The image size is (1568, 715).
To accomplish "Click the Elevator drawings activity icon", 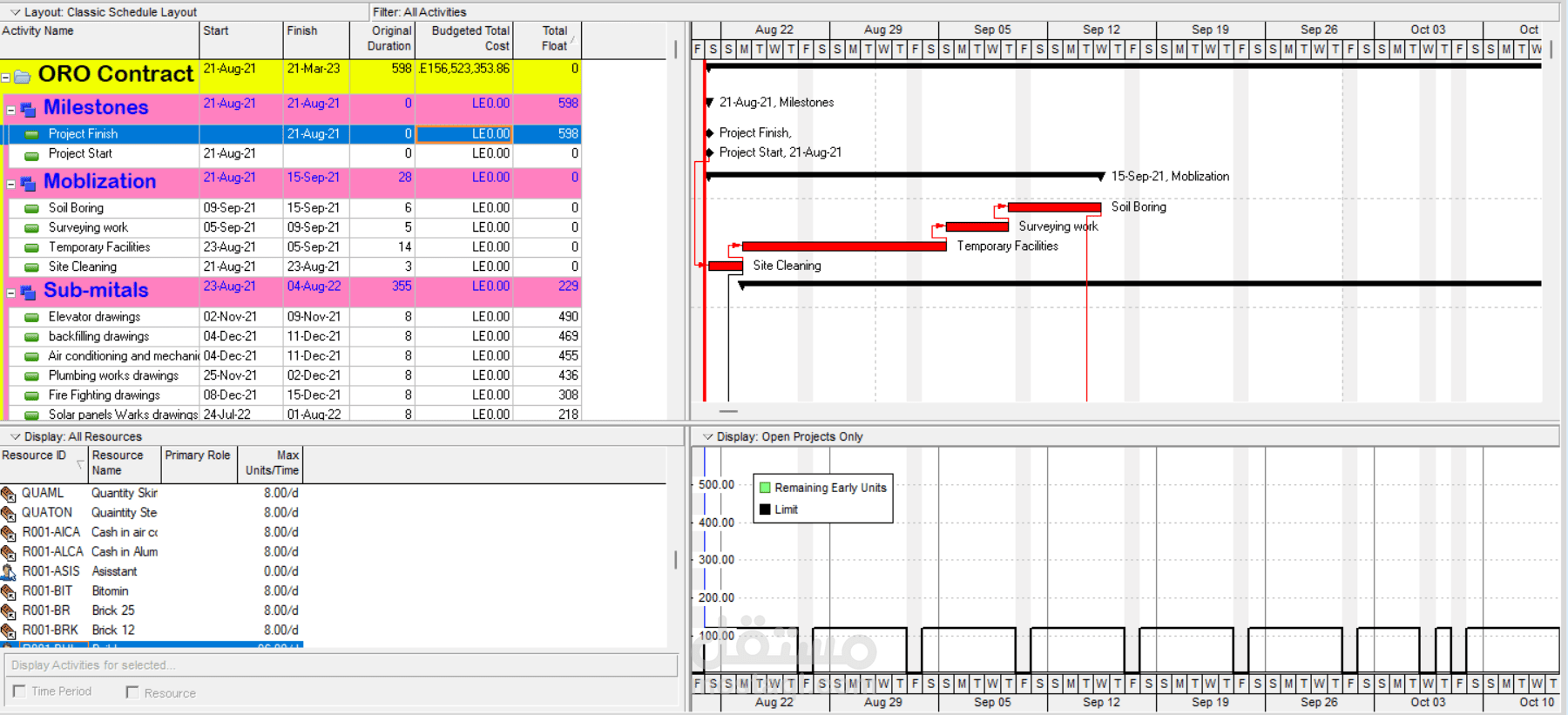I will 31,317.
